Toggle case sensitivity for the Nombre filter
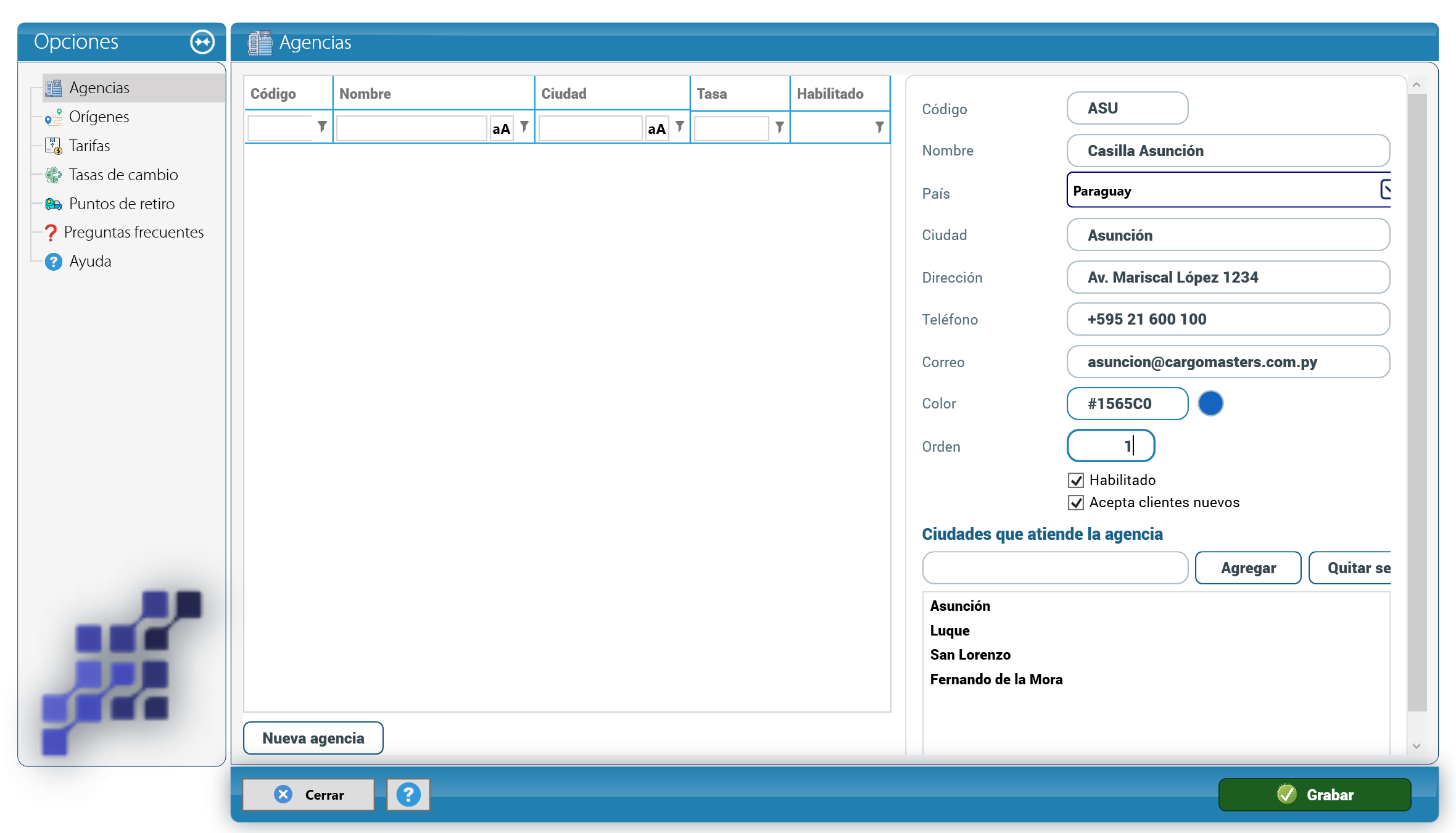Viewport: 1456px width, 833px height. tap(502, 128)
